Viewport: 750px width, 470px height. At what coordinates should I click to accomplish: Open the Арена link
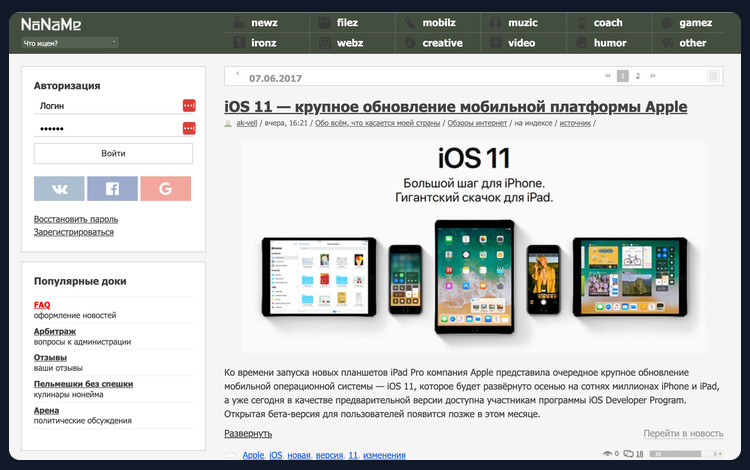coord(46,410)
